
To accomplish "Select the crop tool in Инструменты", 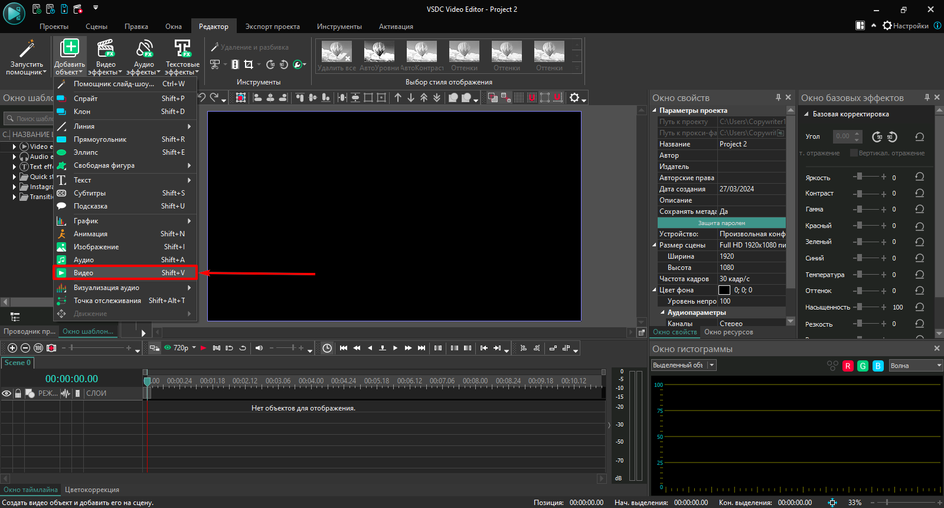I will [x=248, y=64].
